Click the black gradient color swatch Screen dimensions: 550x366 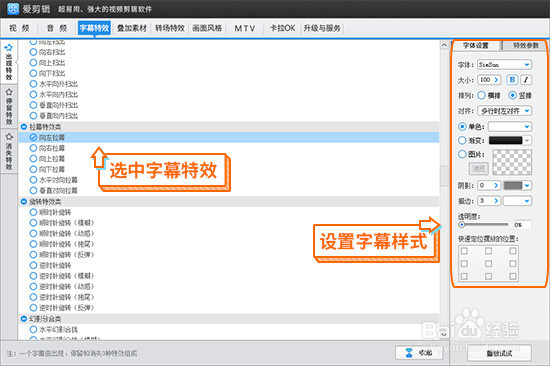tap(505, 140)
